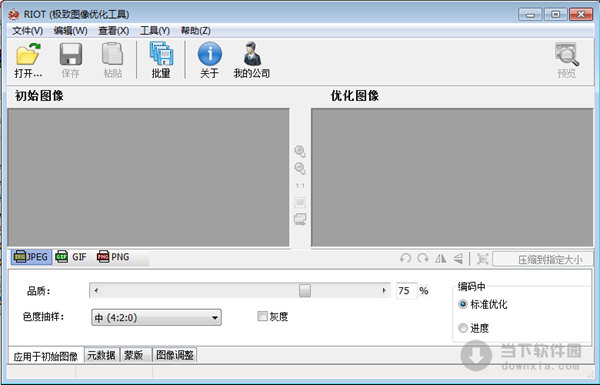Minimize the RIOT window
Screen dimensions: 600x385
[530, 15]
